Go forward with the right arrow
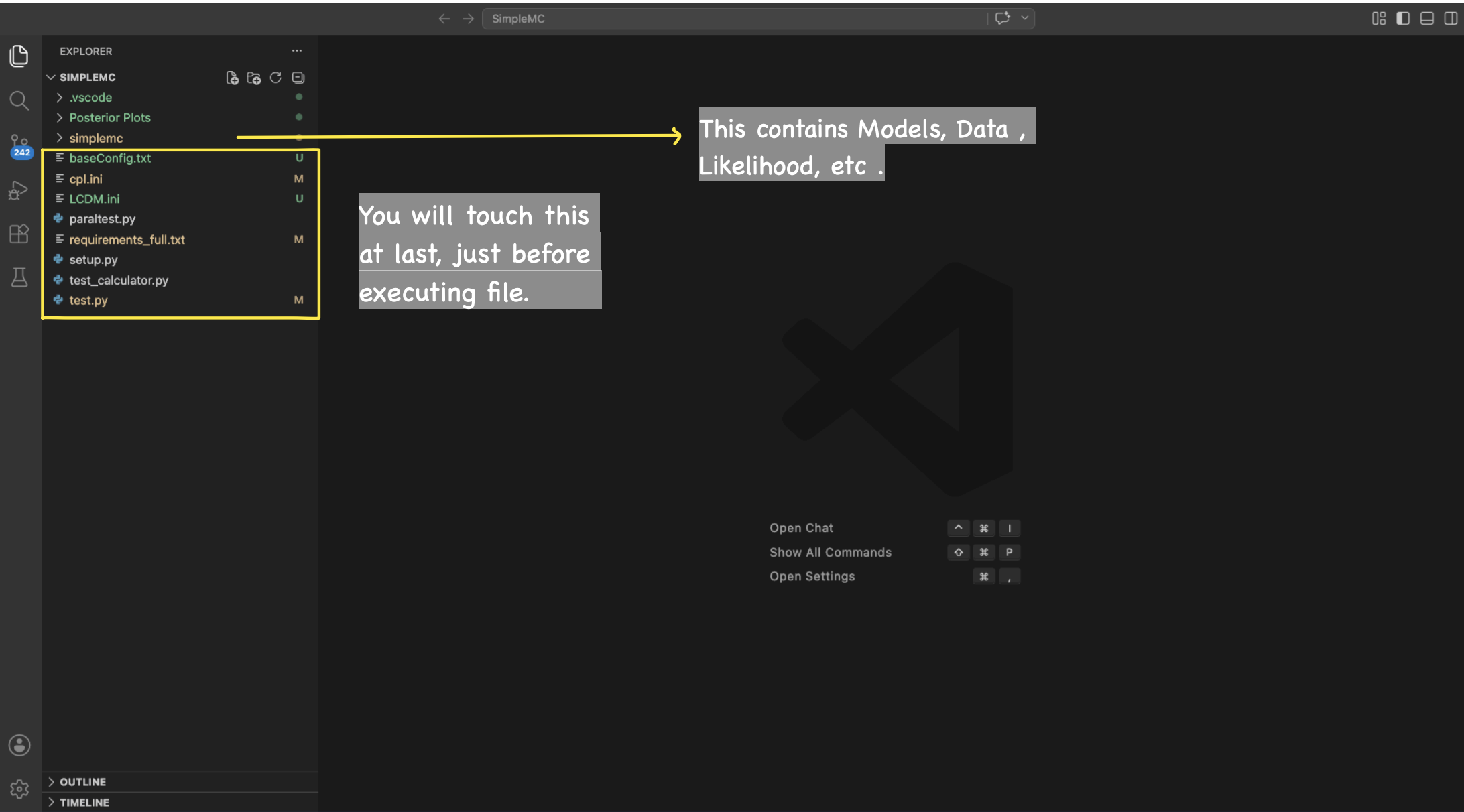1464x812 pixels. pos(469,19)
